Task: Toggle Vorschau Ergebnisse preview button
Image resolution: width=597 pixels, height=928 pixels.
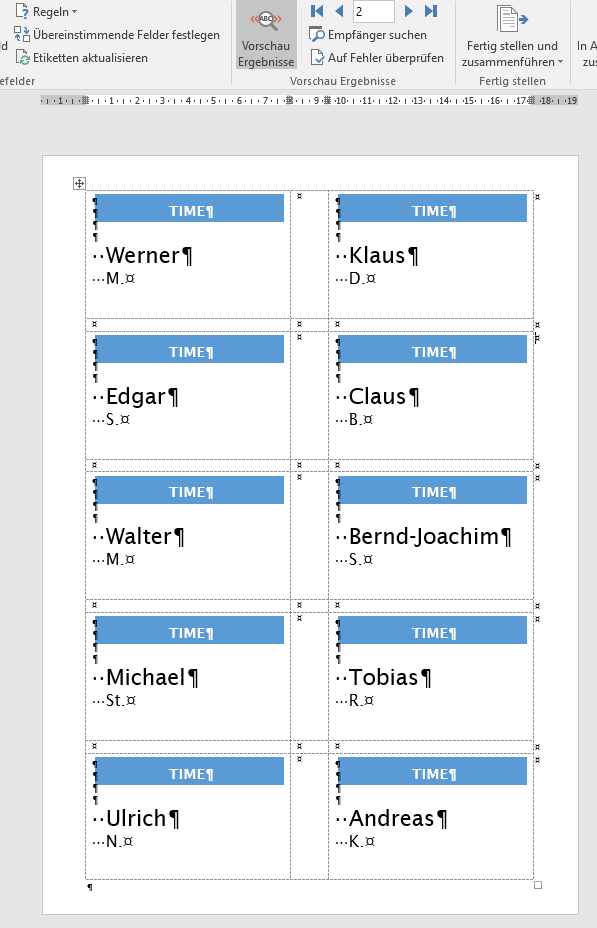Action: [266, 36]
